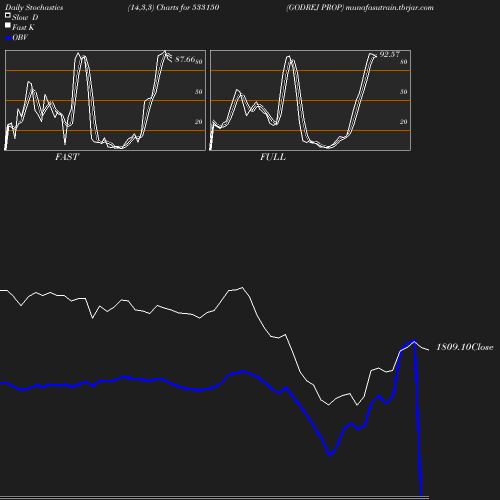Click the white close price line peak
Image resolution: width=500 pixels, height=500 pixels.
tap(242, 287)
